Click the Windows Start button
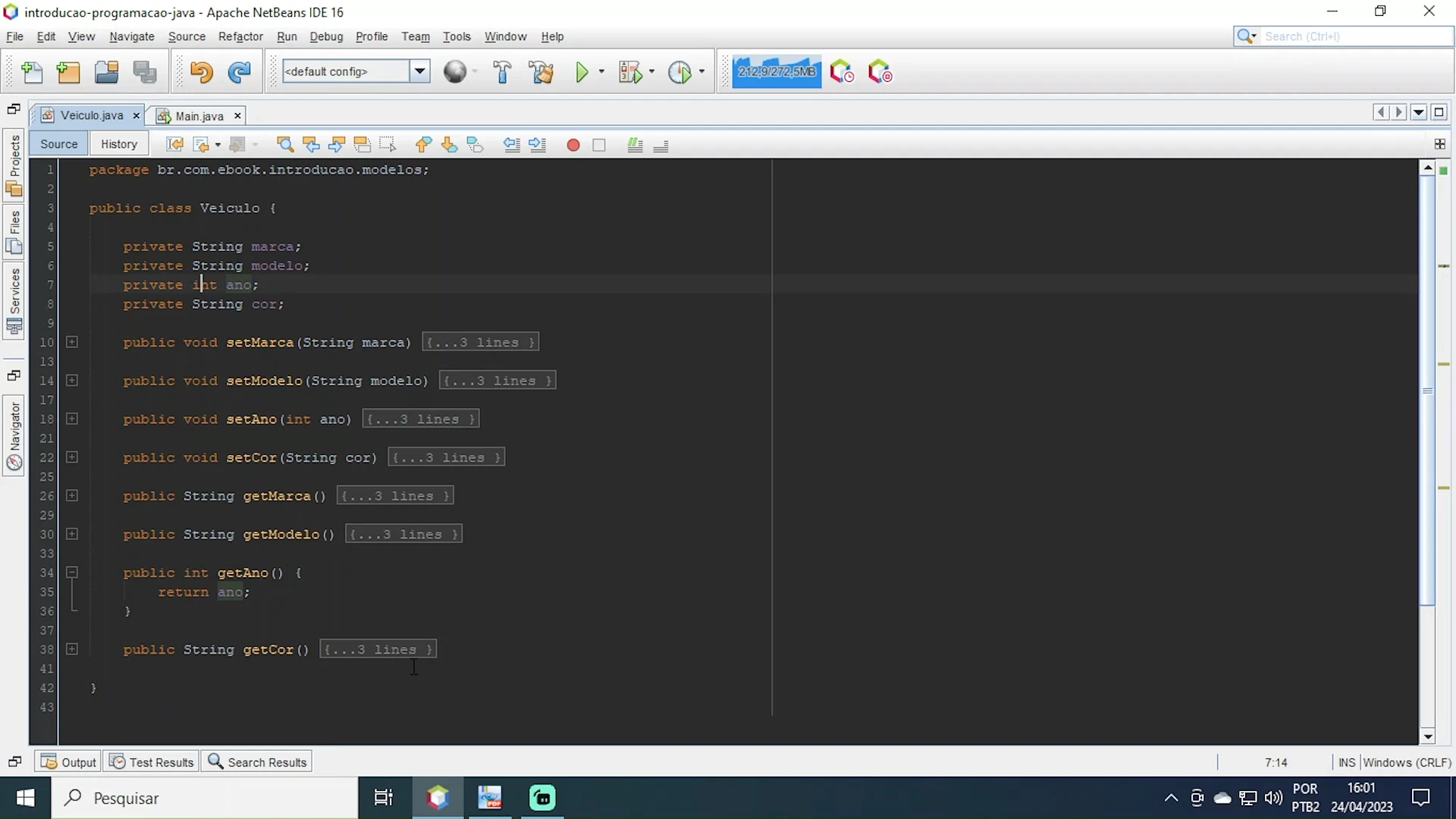The image size is (1456, 819). click(x=25, y=798)
